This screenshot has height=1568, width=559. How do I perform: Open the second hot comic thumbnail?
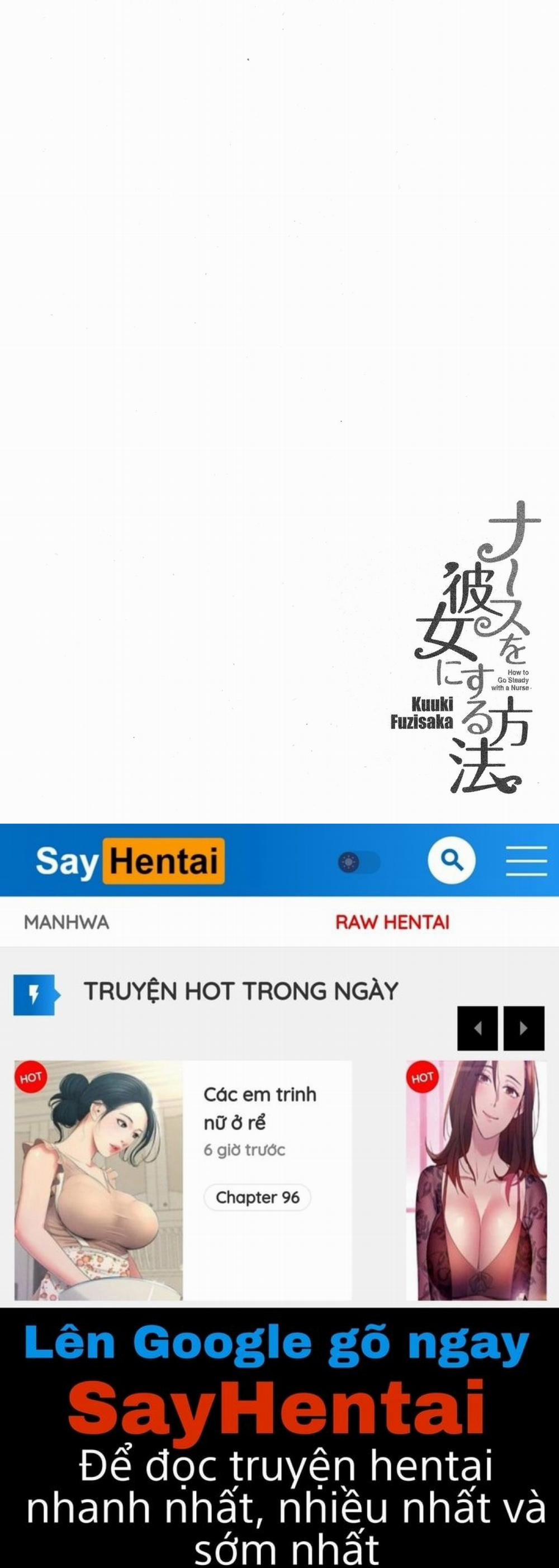[476, 1180]
